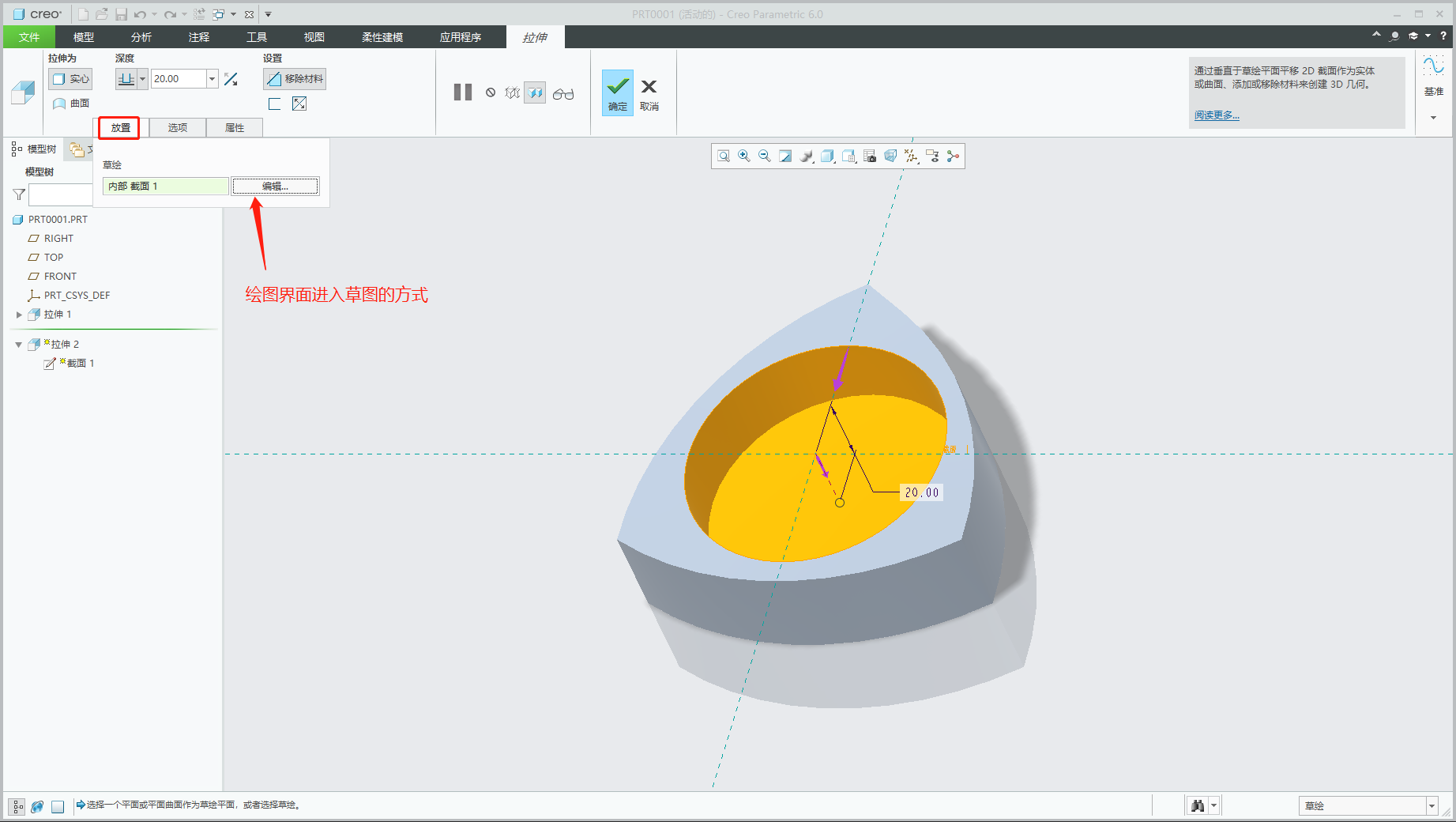Viewport: 1456px width, 822px height.
Task: Toggle the Remove Material button
Action: click(x=295, y=79)
